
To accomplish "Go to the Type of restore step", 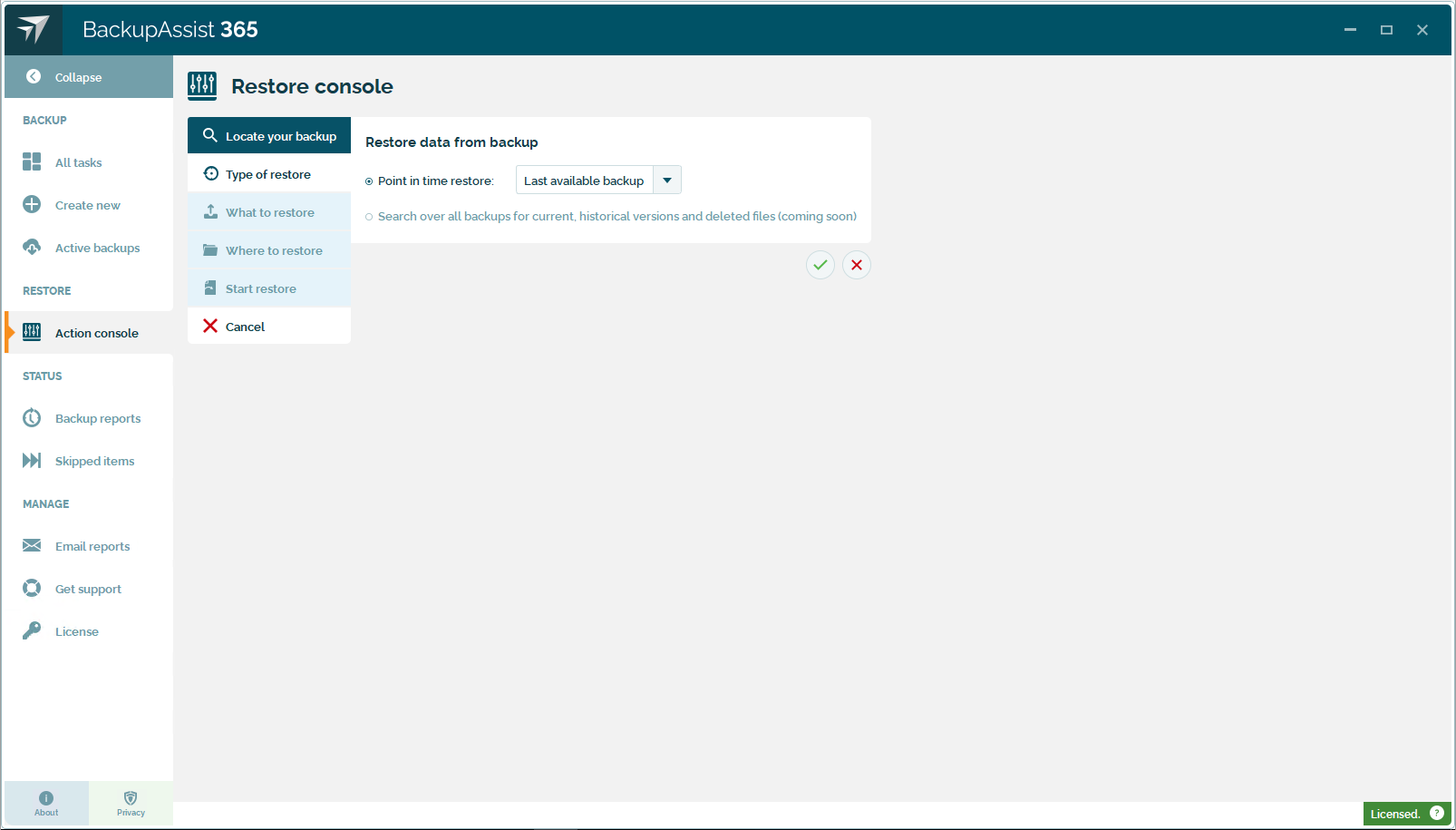I will pyautogui.click(x=269, y=174).
